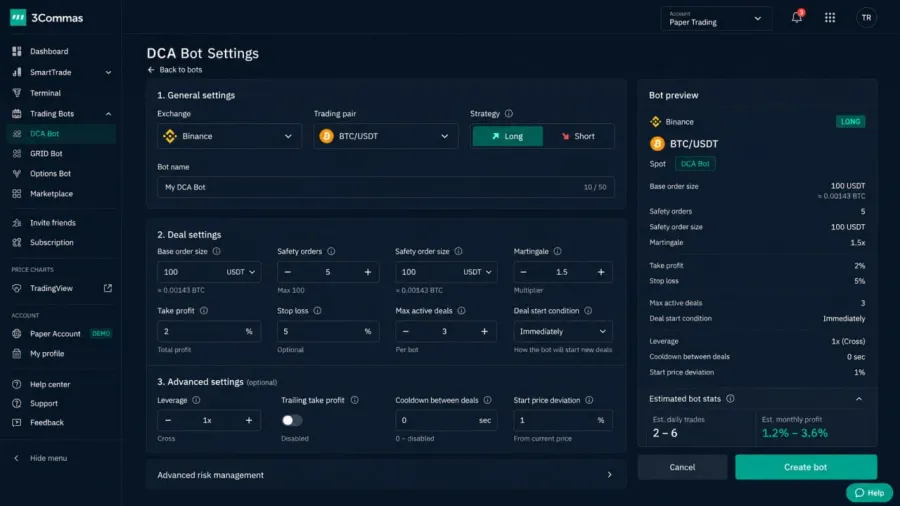The height and width of the screenshot is (506, 900).
Task: Collapse the Estimated bot stats panel
Action: [859, 399]
